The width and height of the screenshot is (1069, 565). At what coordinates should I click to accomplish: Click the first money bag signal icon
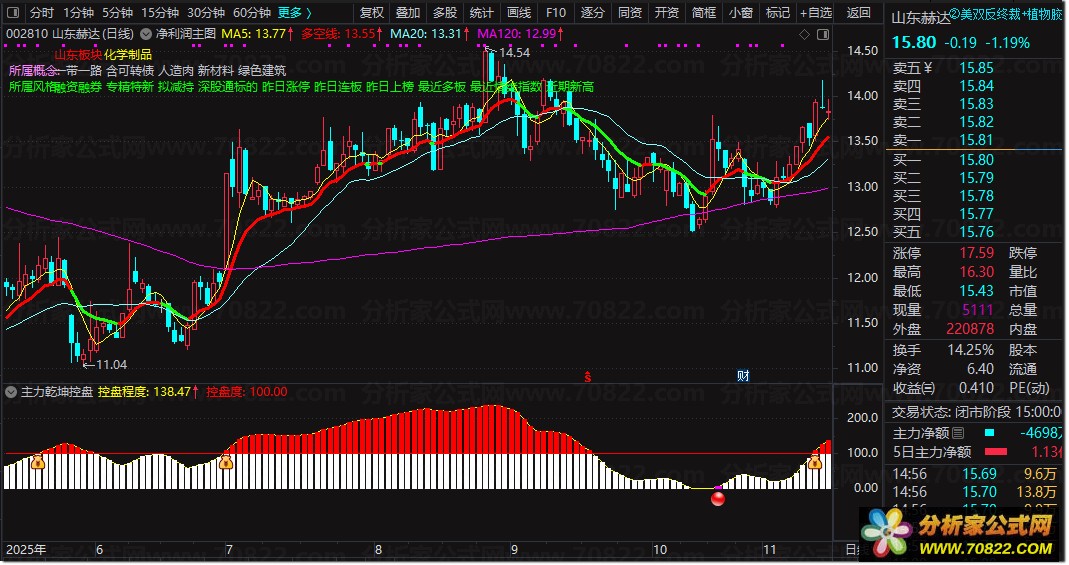(37, 462)
